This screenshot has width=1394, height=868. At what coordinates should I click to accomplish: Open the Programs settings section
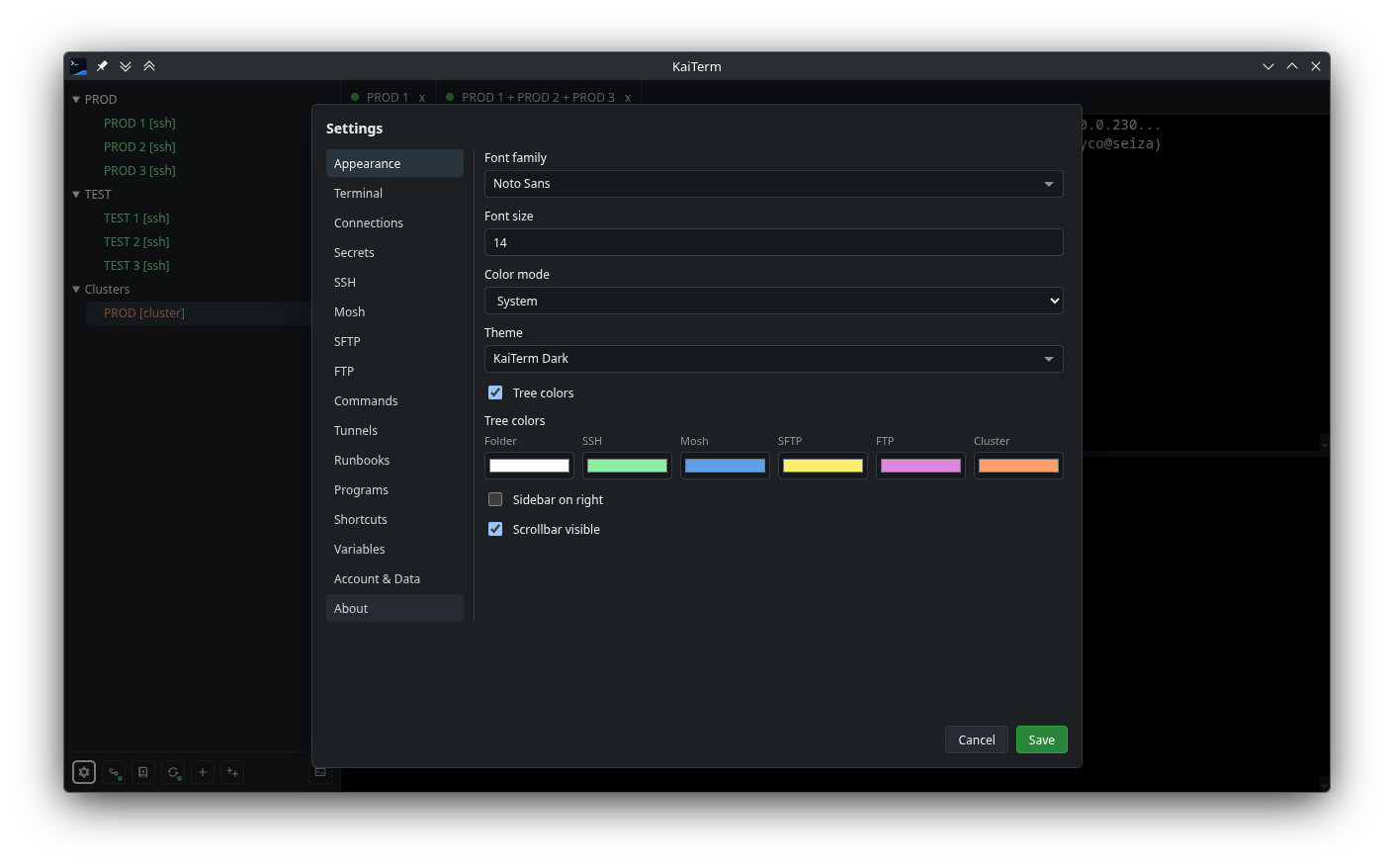click(x=394, y=489)
